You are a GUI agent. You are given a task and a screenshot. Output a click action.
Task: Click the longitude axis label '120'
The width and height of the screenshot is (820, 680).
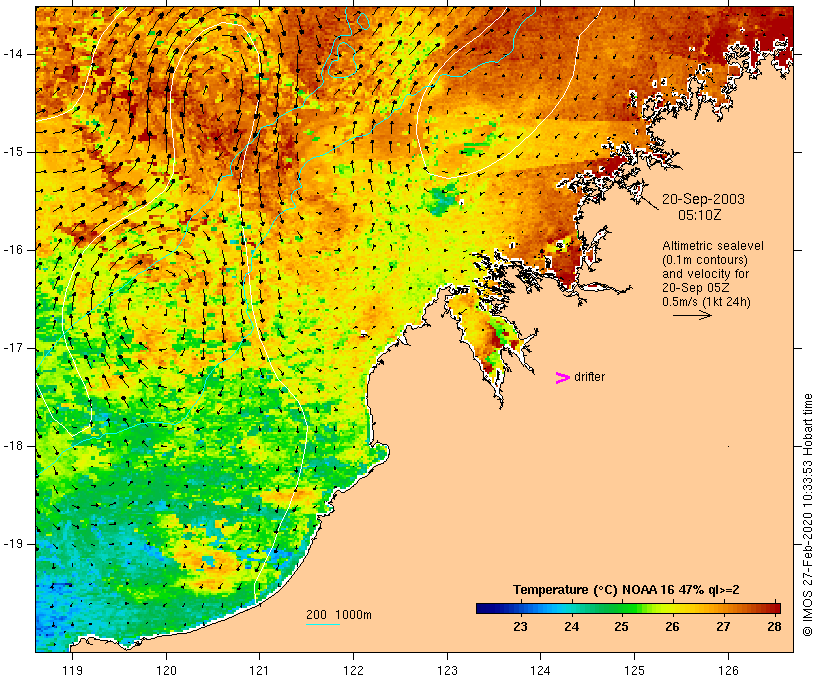tap(166, 670)
